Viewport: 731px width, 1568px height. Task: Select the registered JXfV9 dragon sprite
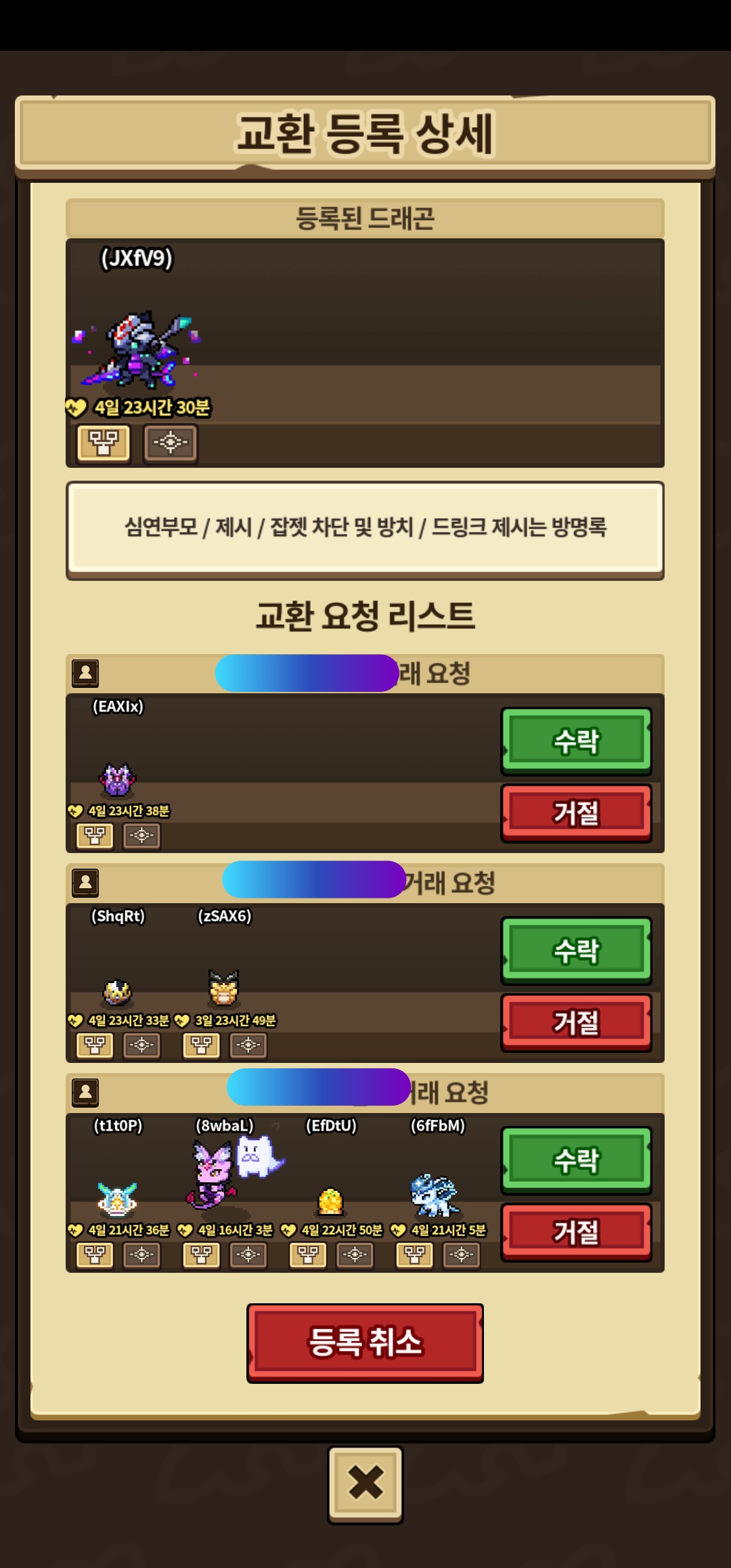click(137, 351)
